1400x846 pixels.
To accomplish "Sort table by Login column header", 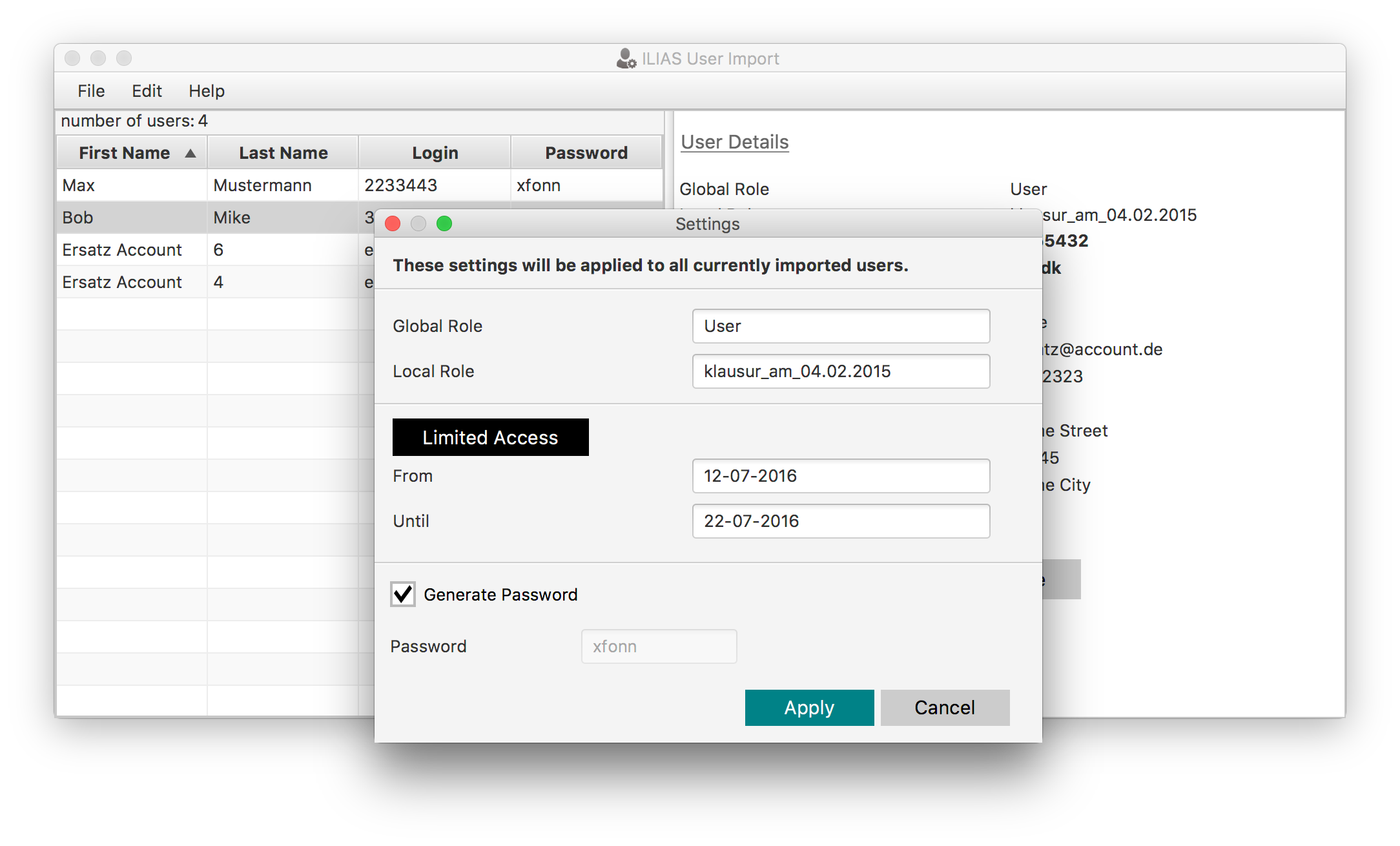I will pyautogui.click(x=435, y=153).
